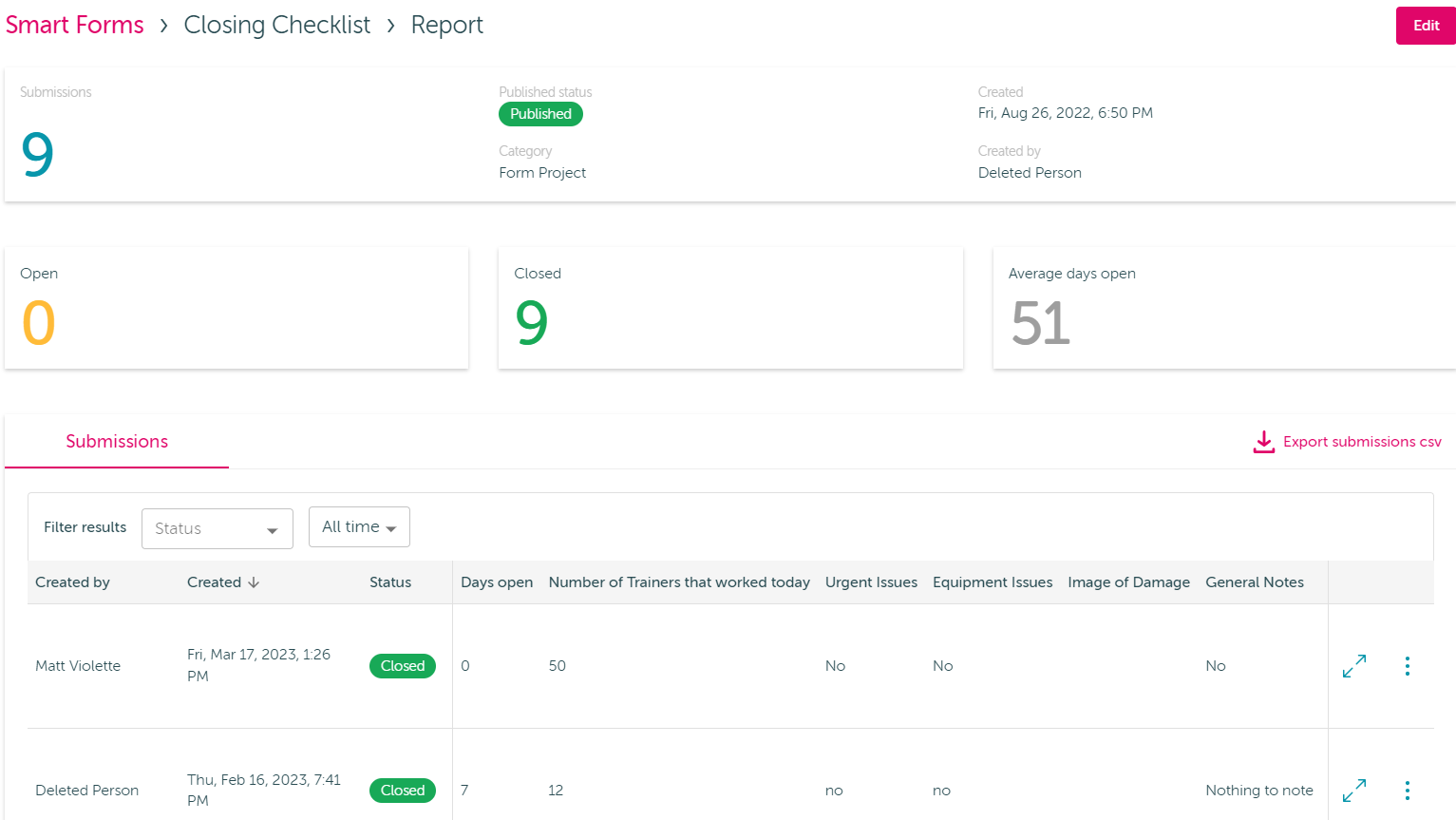Select the Matt Violette creator cell
1456x820 pixels.
(78, 666)
